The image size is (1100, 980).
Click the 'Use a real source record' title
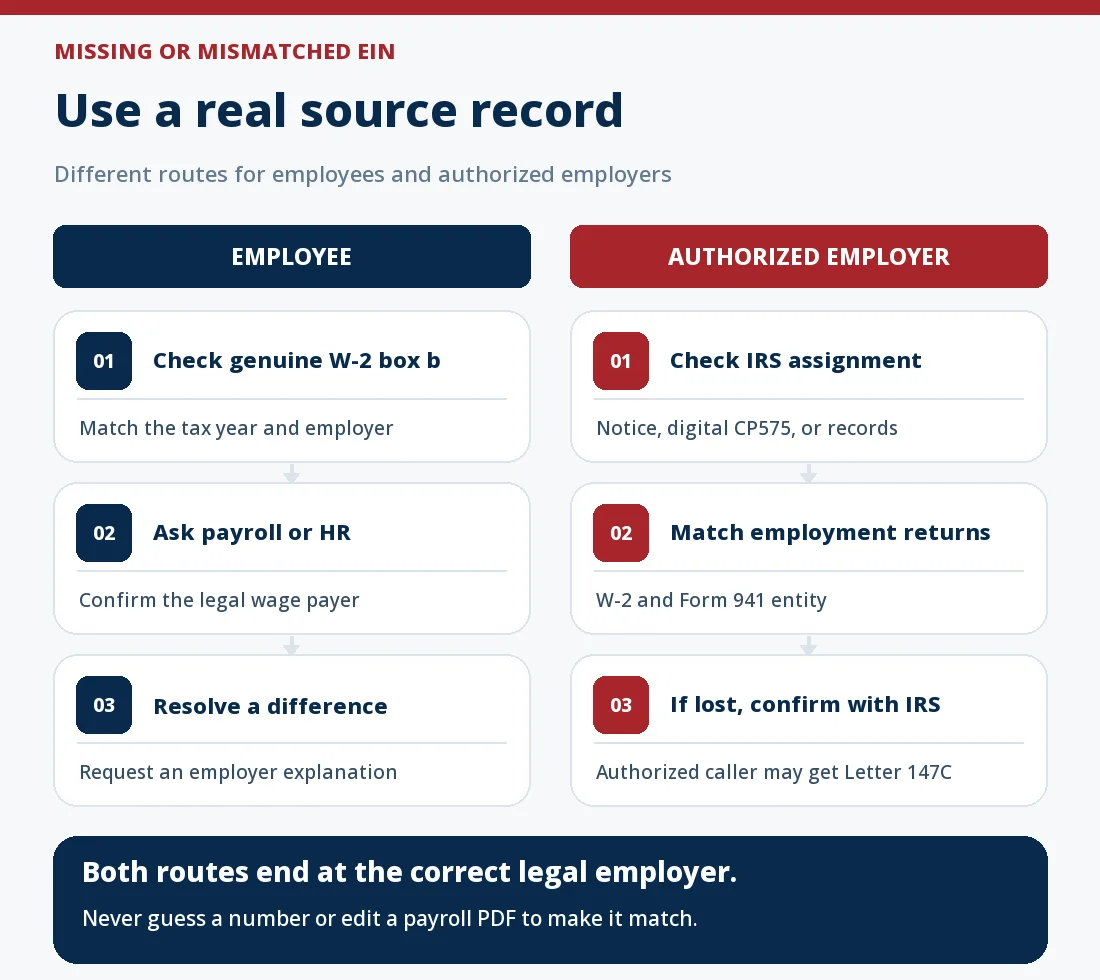pyautogui.click(x=339, y=111)
